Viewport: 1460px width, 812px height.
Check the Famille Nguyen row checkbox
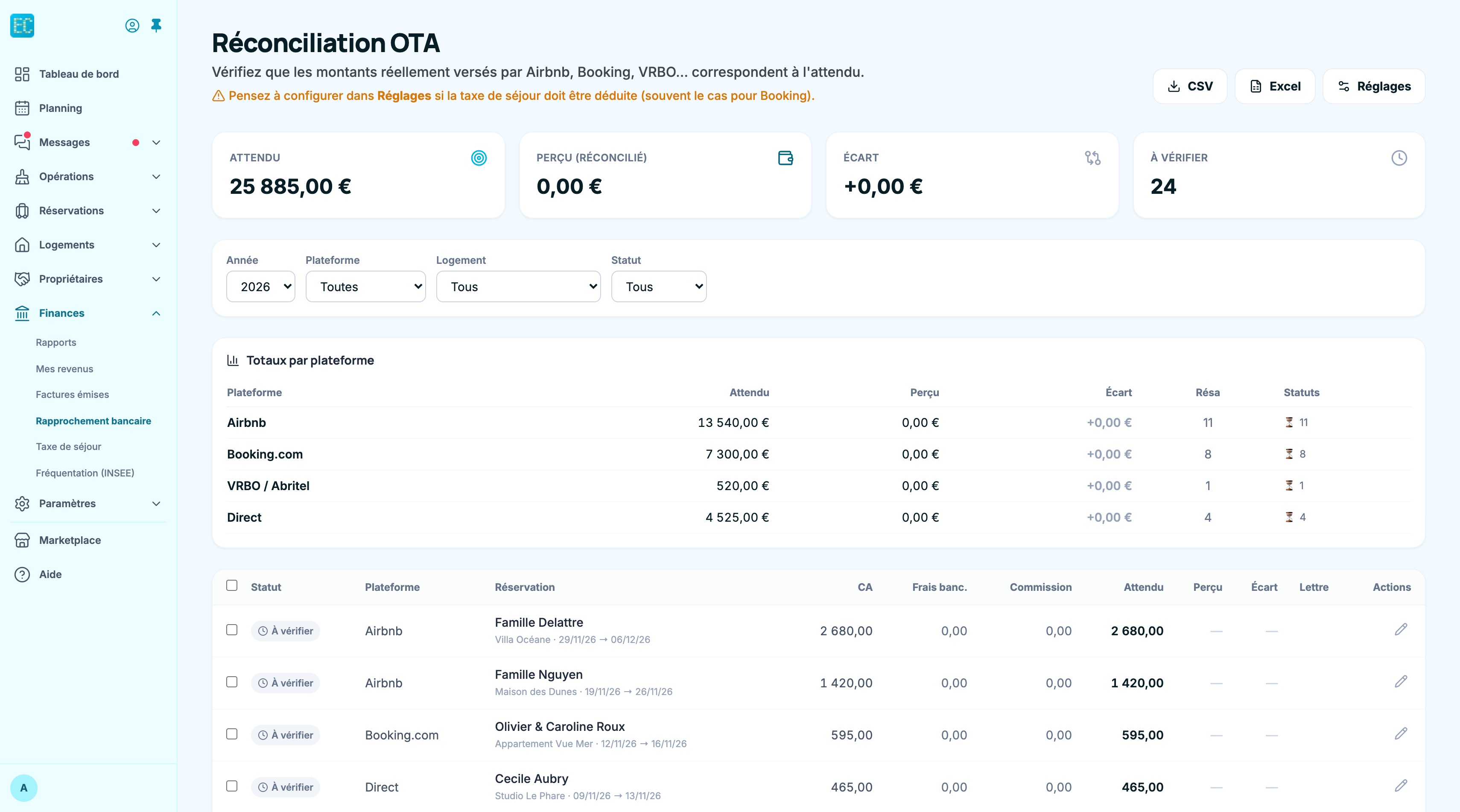232,682
